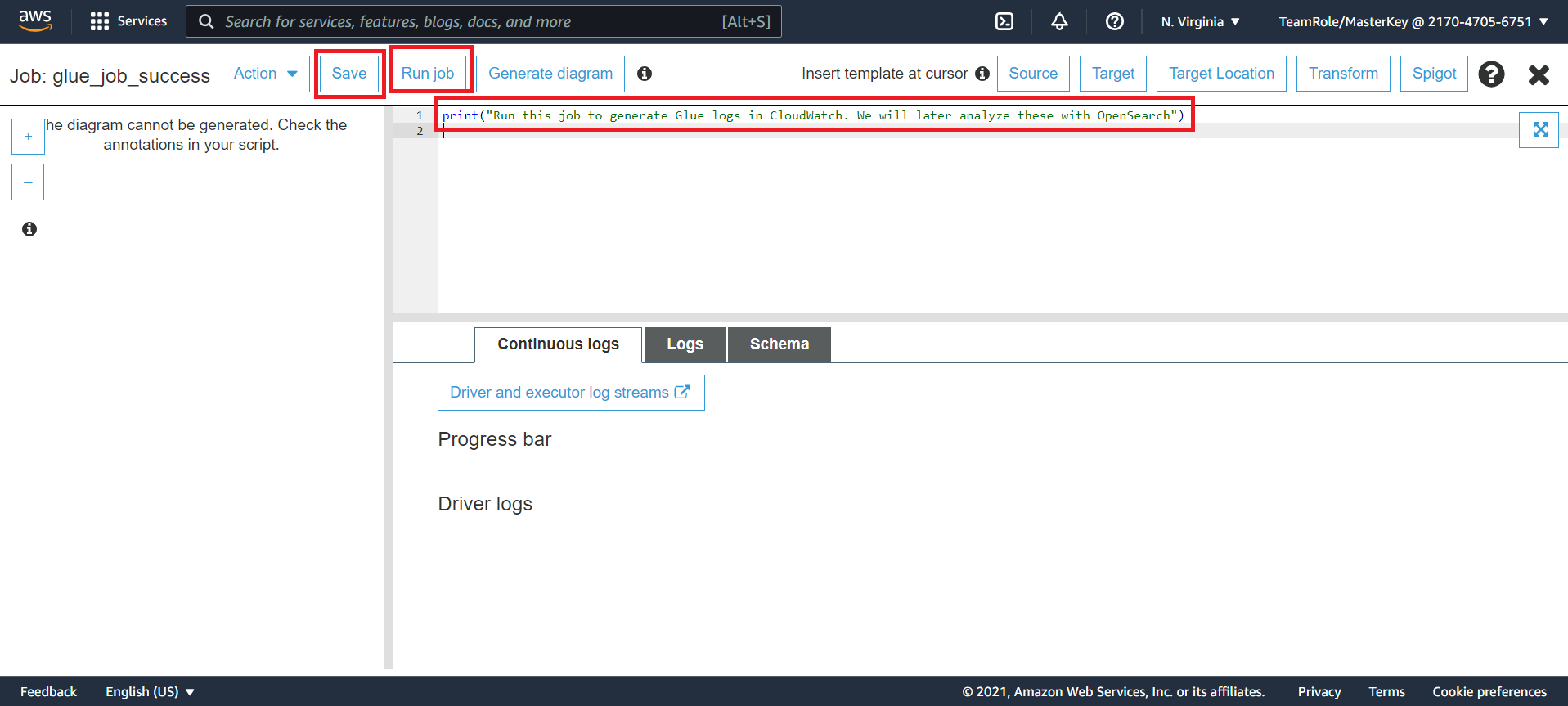Open the notifications bell
This screenshot has height=706, width=1568.
pos(1059,21)
